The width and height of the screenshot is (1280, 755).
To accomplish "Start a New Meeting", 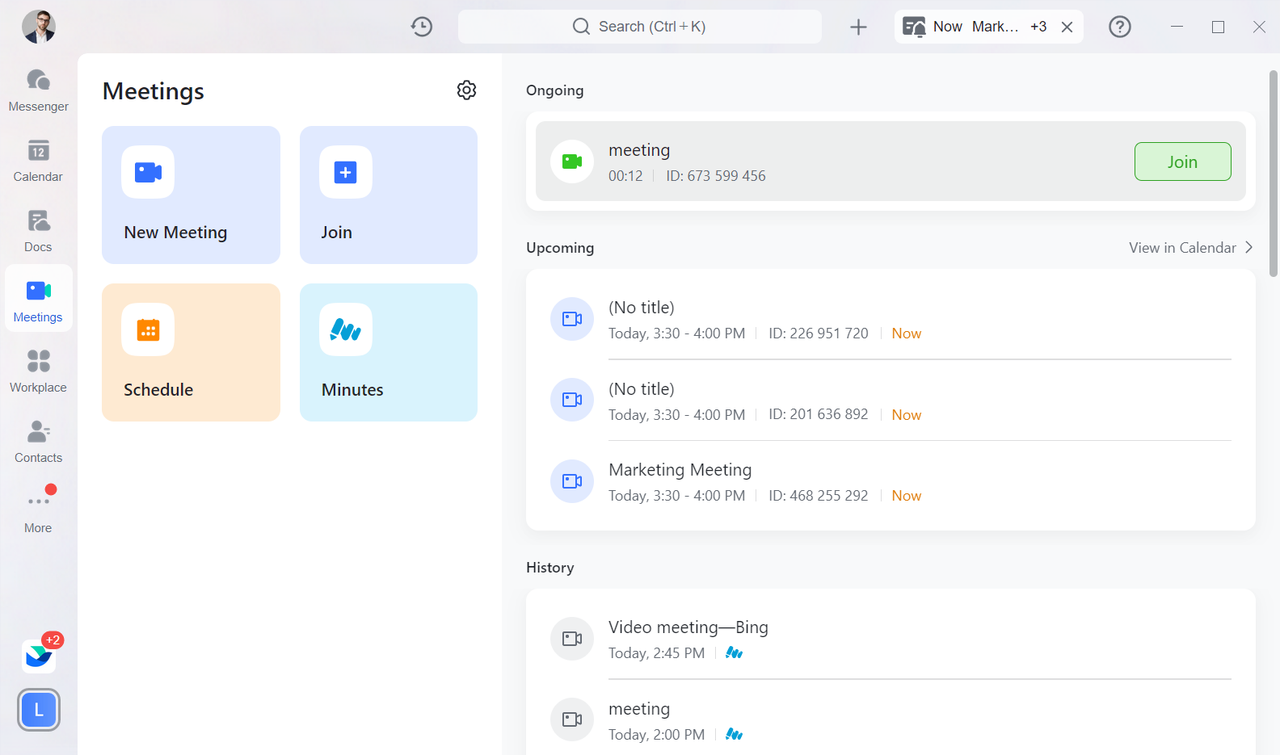I will click(x=191, y=195).
